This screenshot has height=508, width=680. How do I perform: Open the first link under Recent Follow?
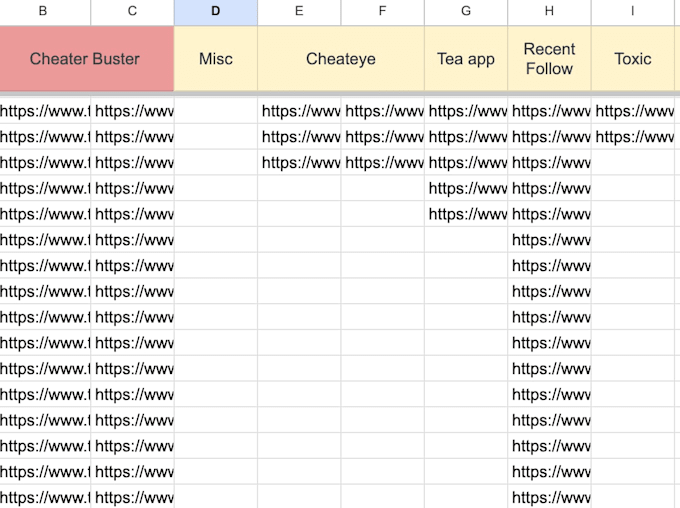click(x=551, y=111)
